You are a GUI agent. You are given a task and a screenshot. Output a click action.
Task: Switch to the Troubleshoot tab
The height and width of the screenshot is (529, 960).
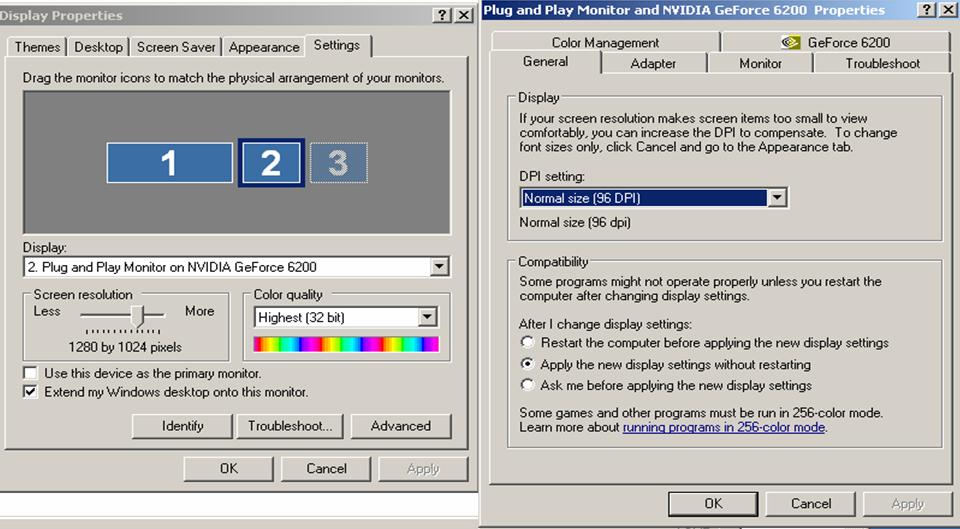[882, 64]
